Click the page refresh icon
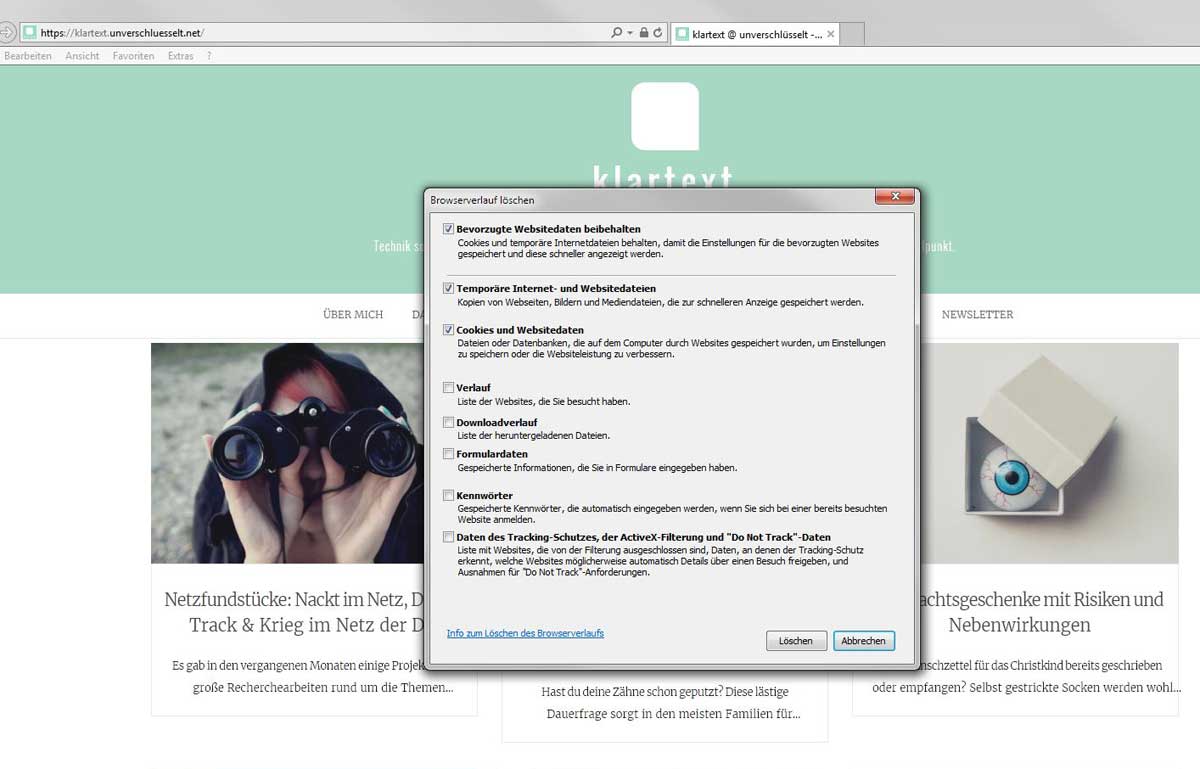 click(x=657, y=33)
